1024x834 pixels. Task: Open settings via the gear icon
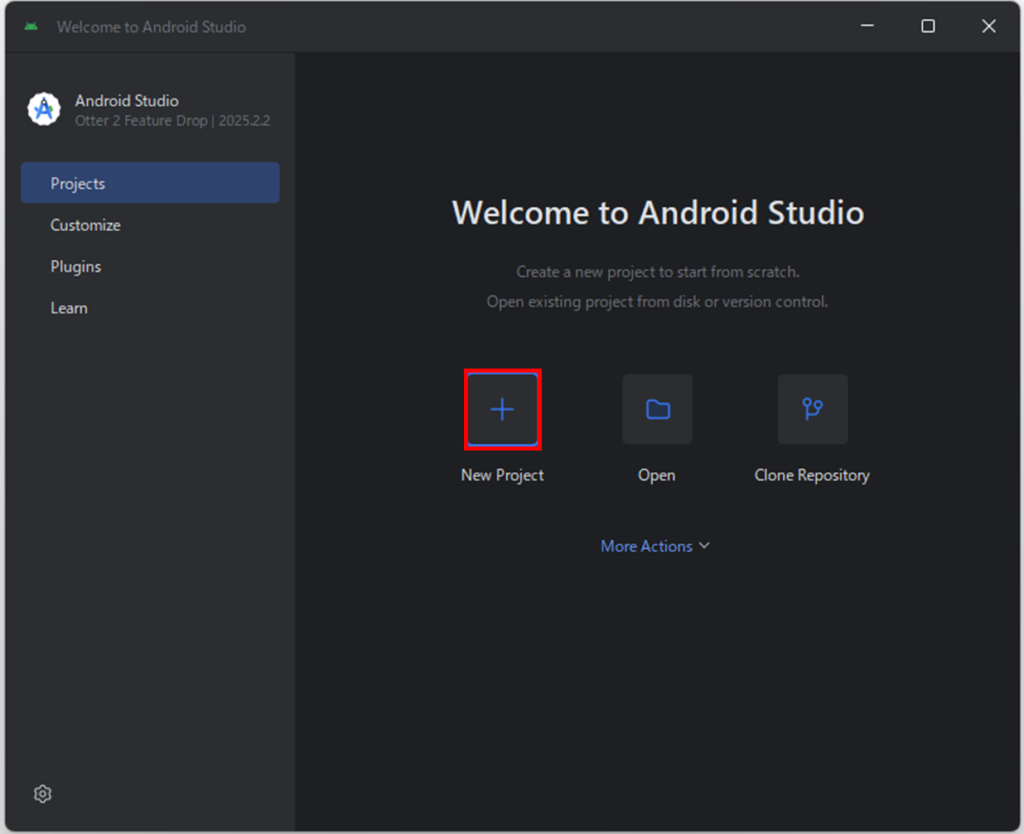(x=42, y=794)
